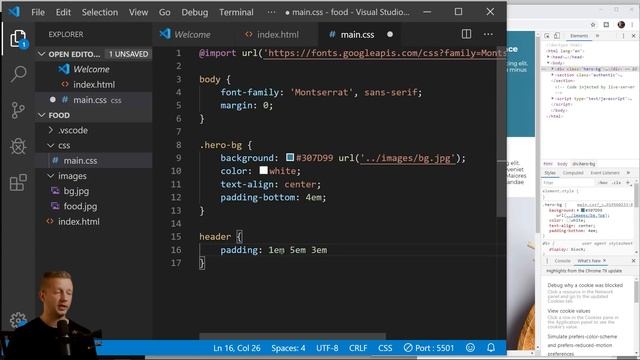This screenshot has width=640, height=360.
Task: Open the View menu
Action: (x=138, y=12)
